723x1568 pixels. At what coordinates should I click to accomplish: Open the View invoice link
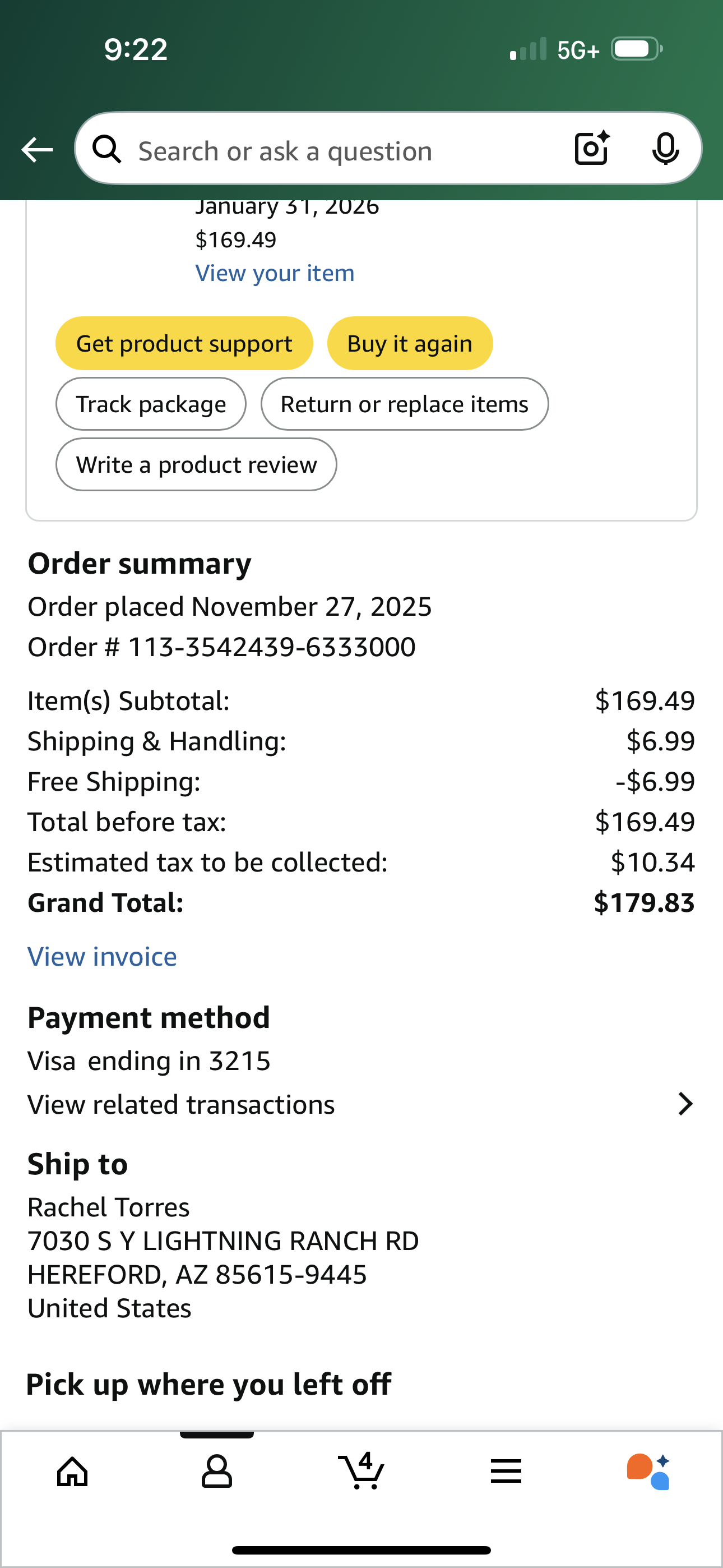[x=102, y=957]
